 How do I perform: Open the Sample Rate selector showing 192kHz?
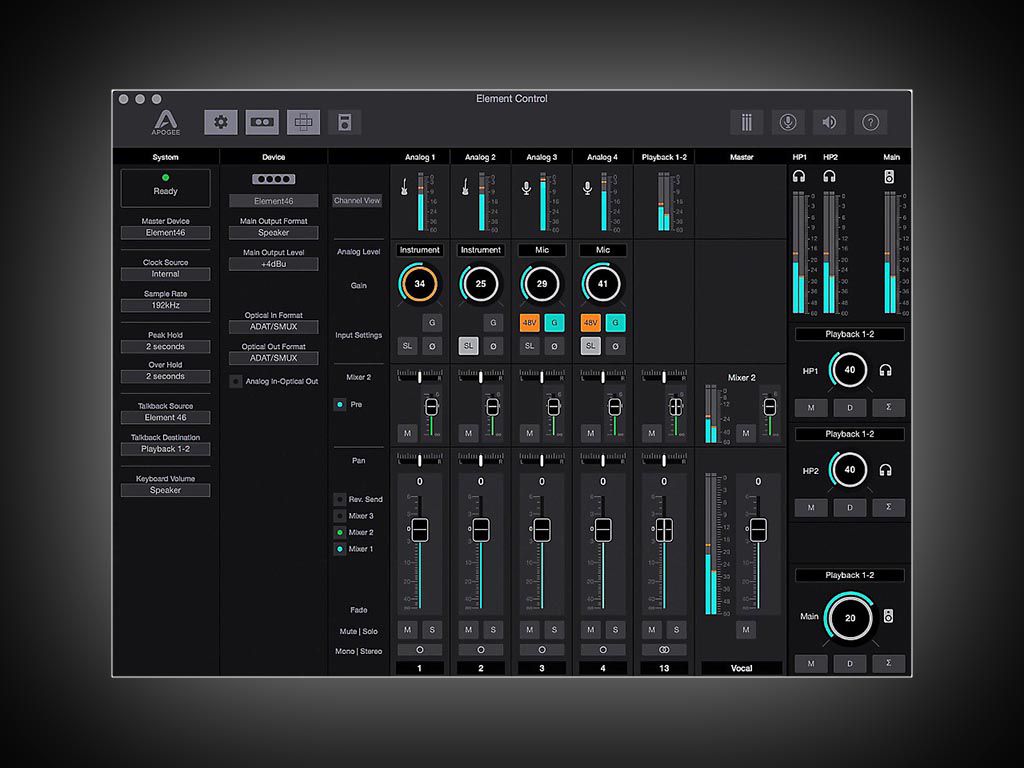165,305
